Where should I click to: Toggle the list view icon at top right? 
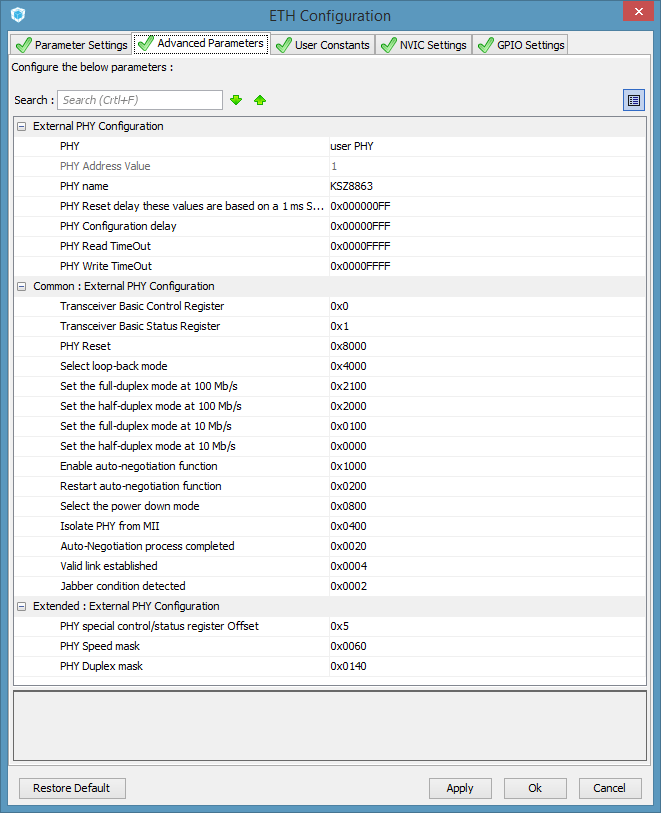tap(634, 100)
